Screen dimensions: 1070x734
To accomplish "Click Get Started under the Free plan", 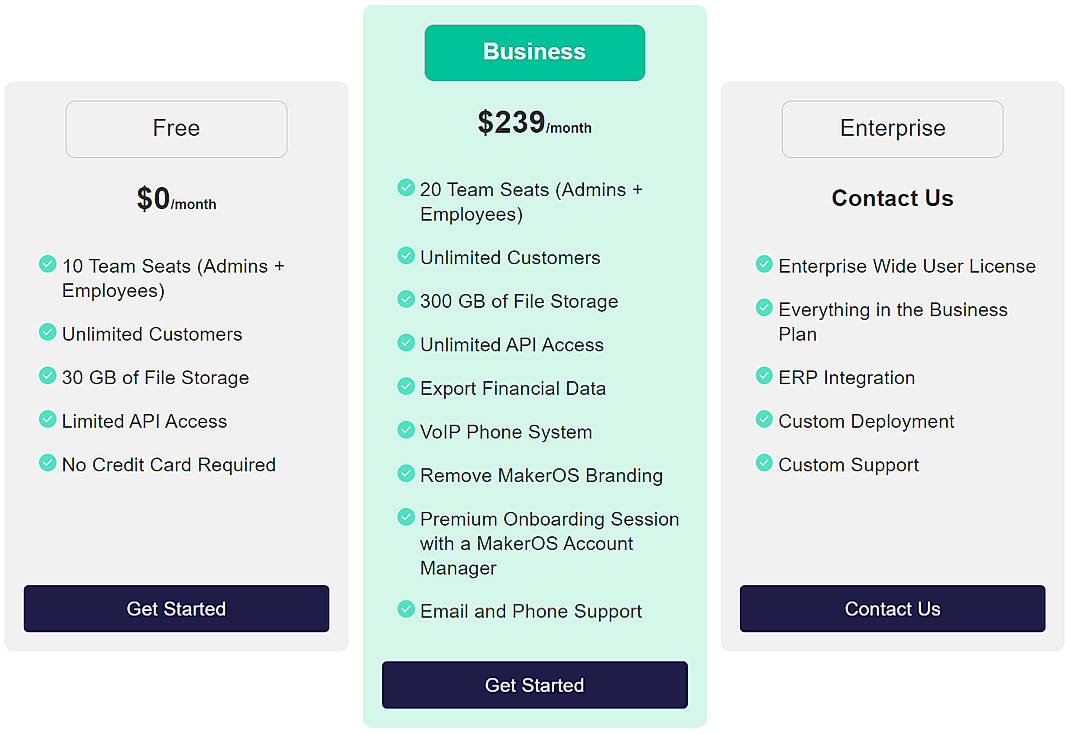I will 176,608.
